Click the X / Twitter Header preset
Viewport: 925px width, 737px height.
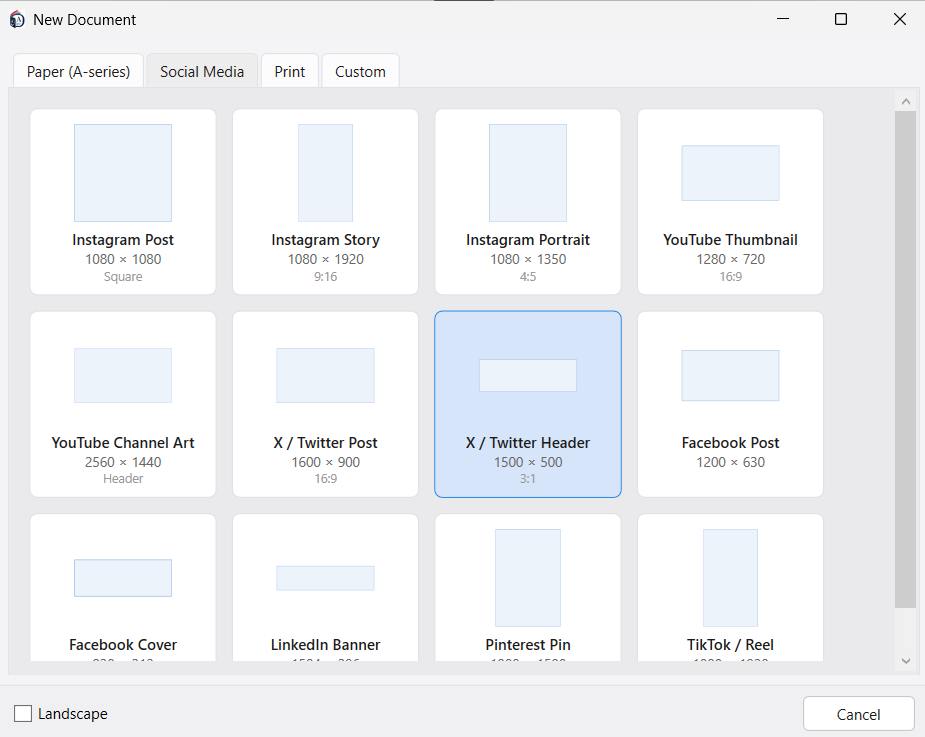pyautogui.click(x=528, y=404)
